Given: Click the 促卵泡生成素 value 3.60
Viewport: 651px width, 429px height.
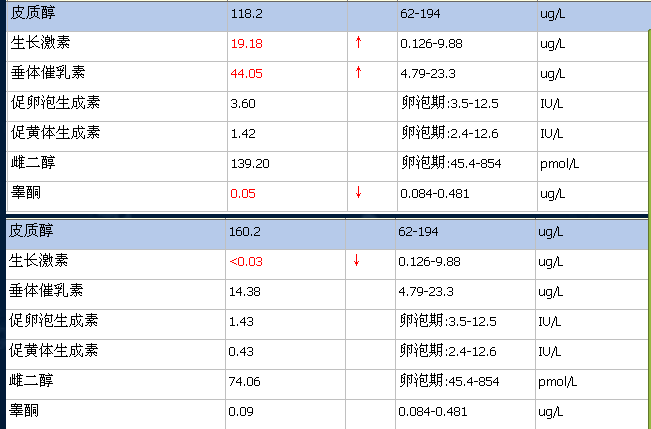Looking at the screenshot, I should [x=242, y=103].
